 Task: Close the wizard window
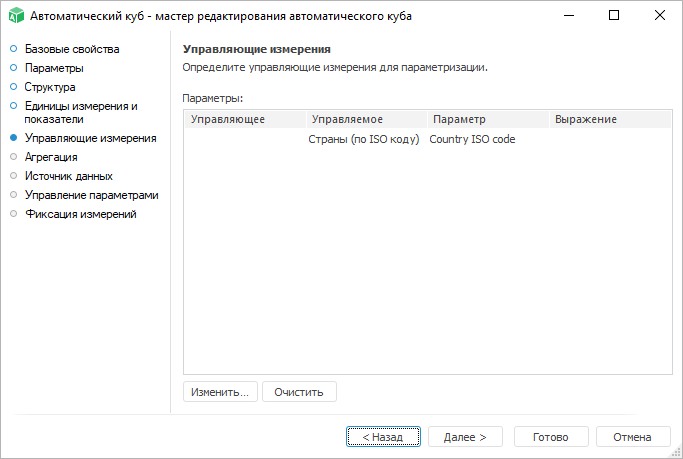(659, 16)
